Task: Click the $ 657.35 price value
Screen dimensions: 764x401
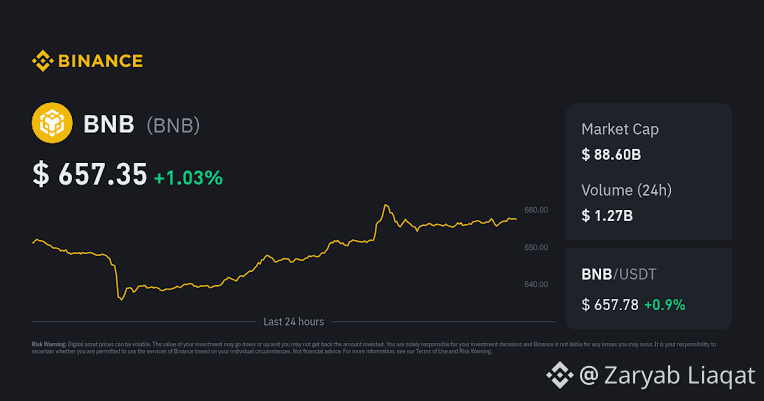Action: coord(90,174)
